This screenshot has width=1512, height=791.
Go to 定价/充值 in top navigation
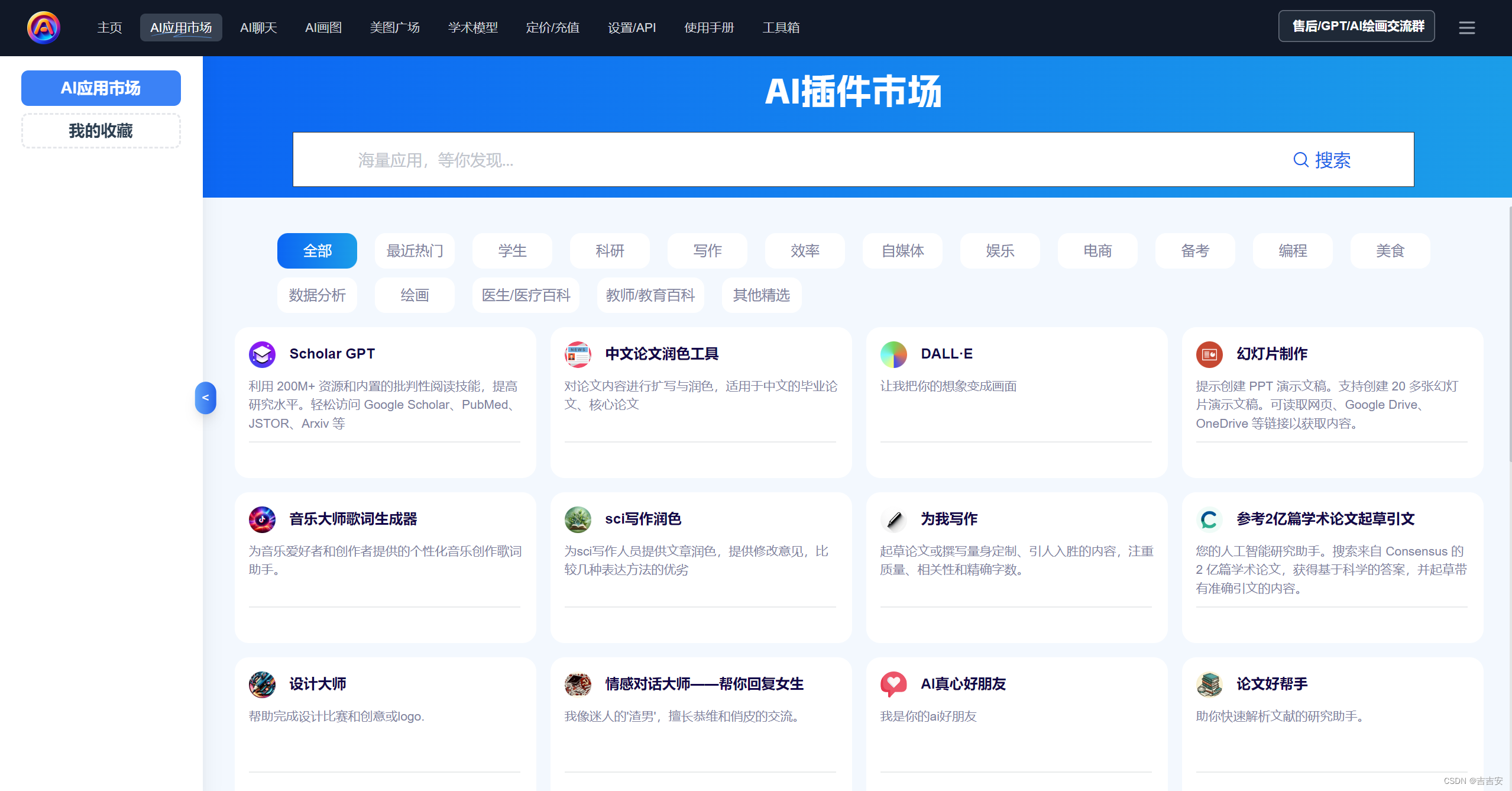(x=552, y=28)
